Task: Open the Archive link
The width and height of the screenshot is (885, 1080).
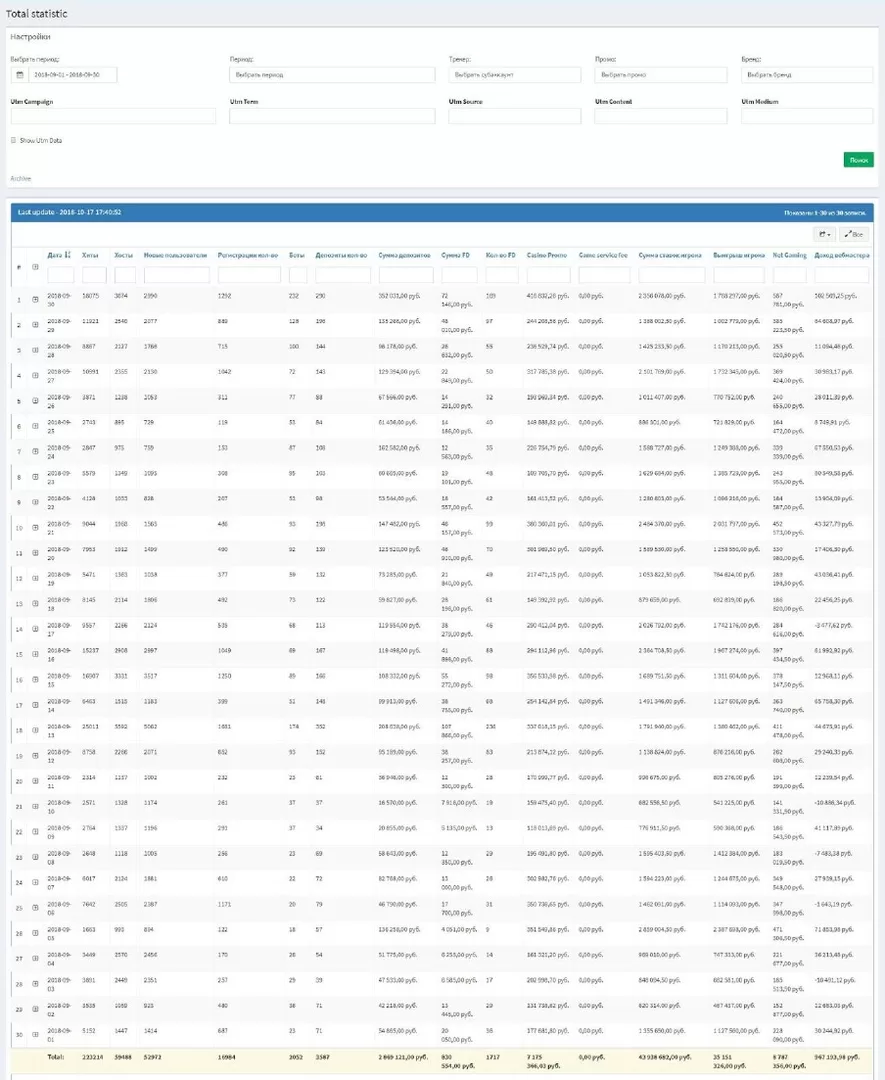Action: (x=21, y=179)
